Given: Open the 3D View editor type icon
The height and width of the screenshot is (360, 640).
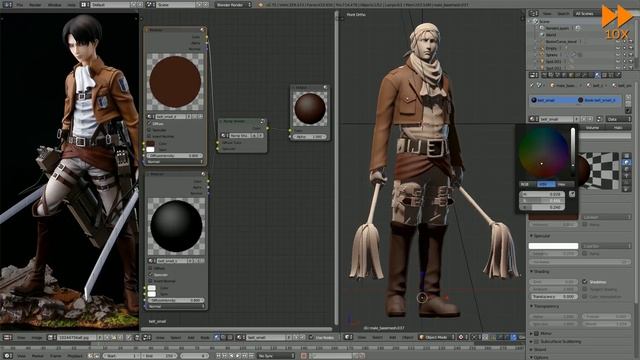Looking at the screenshot, I should coord(347,337).
